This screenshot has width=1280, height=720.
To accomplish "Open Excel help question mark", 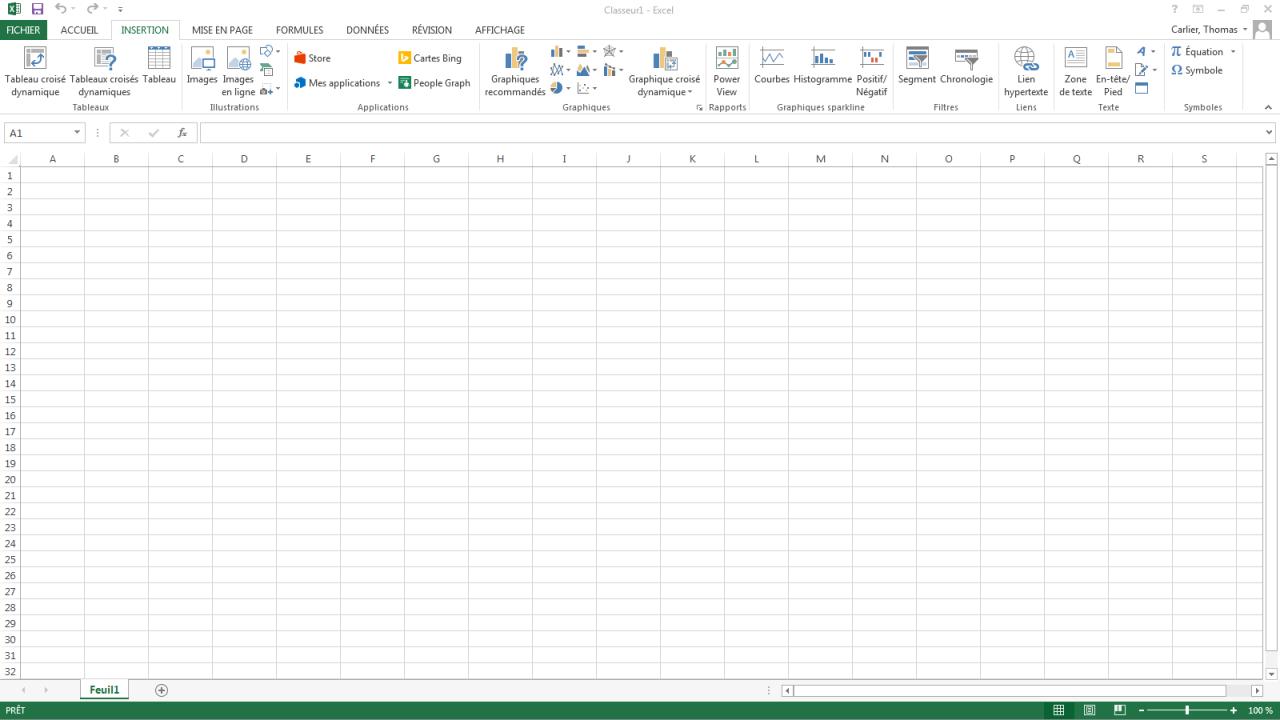I will coord(1174,9).
